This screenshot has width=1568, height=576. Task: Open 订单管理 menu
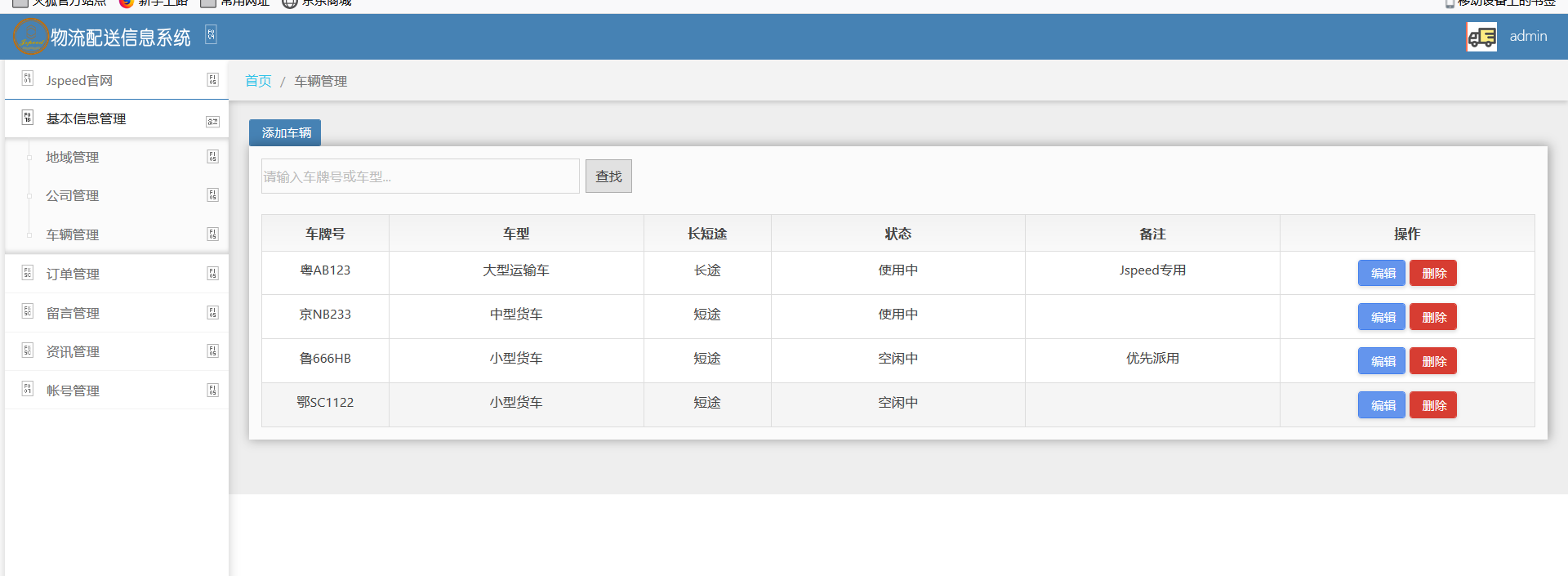[x=117, y=274]
